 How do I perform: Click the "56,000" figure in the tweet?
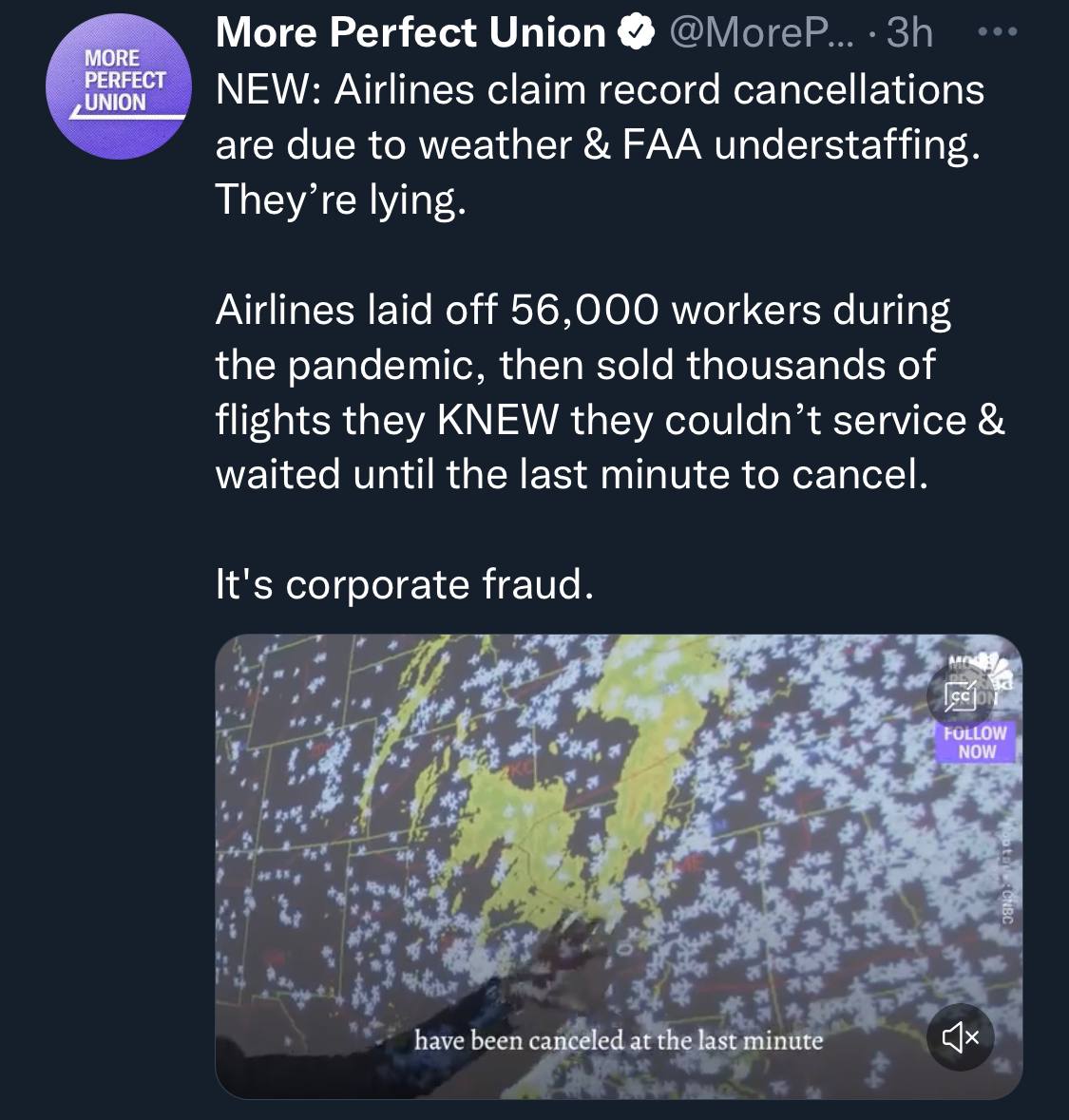click(583, 310)
